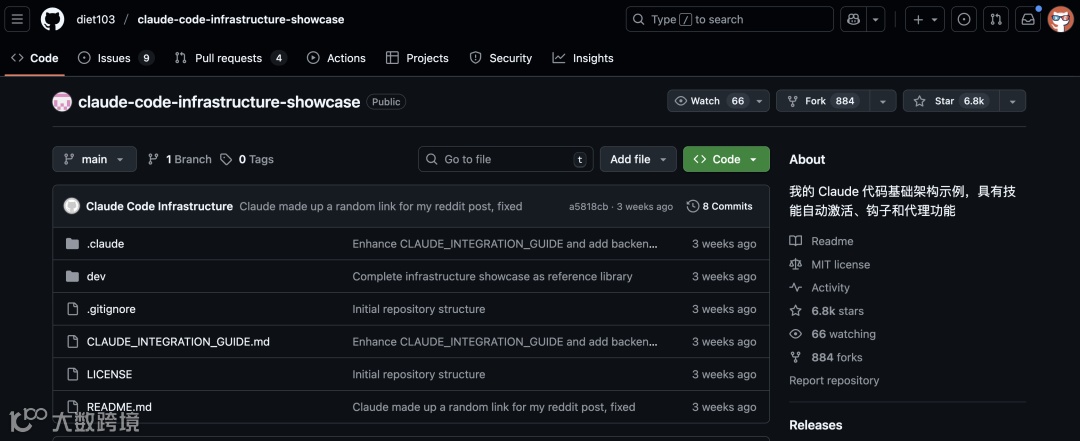Open the user avatar menu
Image resolution: width=1080 pixels, height=441 pixels.
coord(1061,19)
